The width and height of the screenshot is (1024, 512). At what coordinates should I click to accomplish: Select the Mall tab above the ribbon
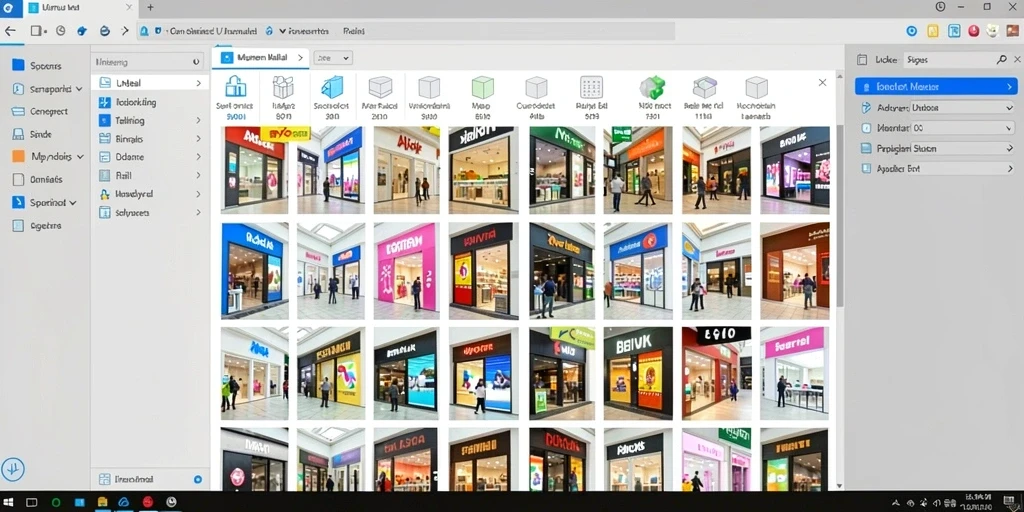[x=261, y=57]
